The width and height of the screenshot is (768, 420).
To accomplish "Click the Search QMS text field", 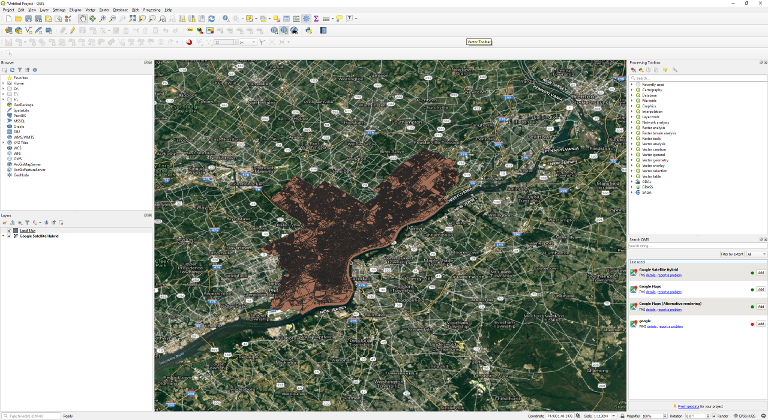I will [692, 245].
